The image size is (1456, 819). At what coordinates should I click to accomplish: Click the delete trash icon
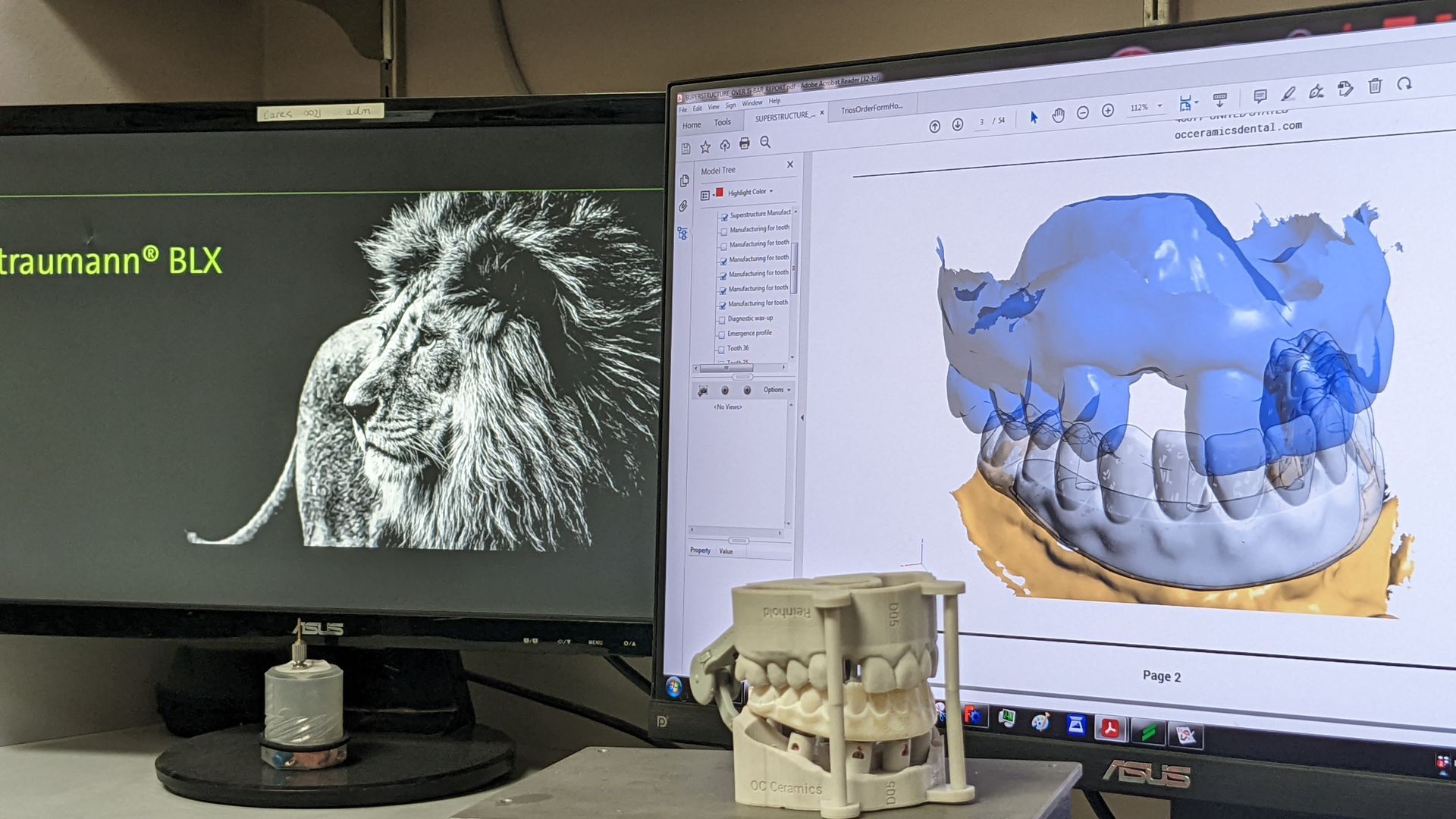click(x=1375, y=86)
